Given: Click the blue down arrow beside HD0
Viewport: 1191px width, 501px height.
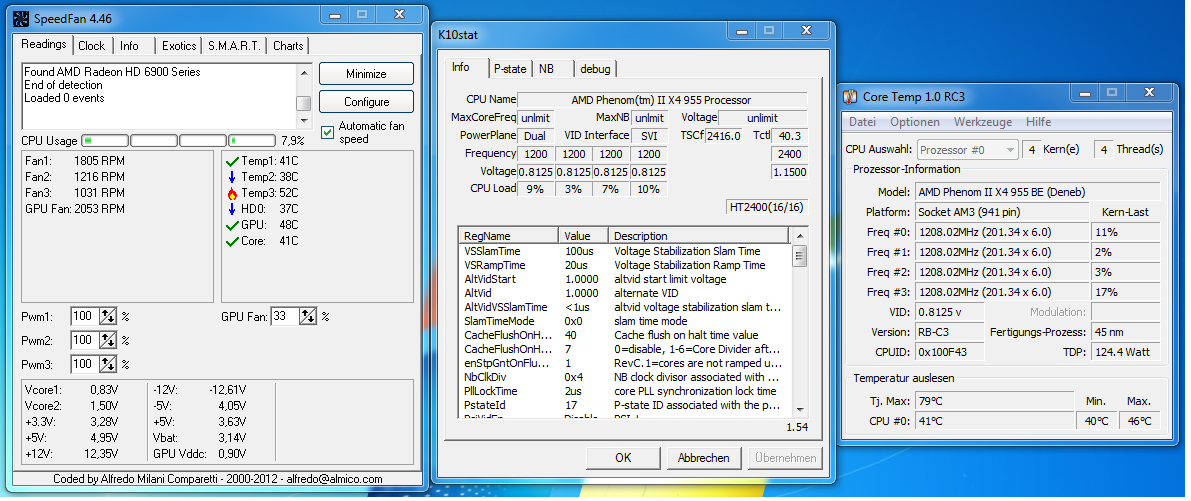Looking at the screenshot, I should tap(232, 209).
